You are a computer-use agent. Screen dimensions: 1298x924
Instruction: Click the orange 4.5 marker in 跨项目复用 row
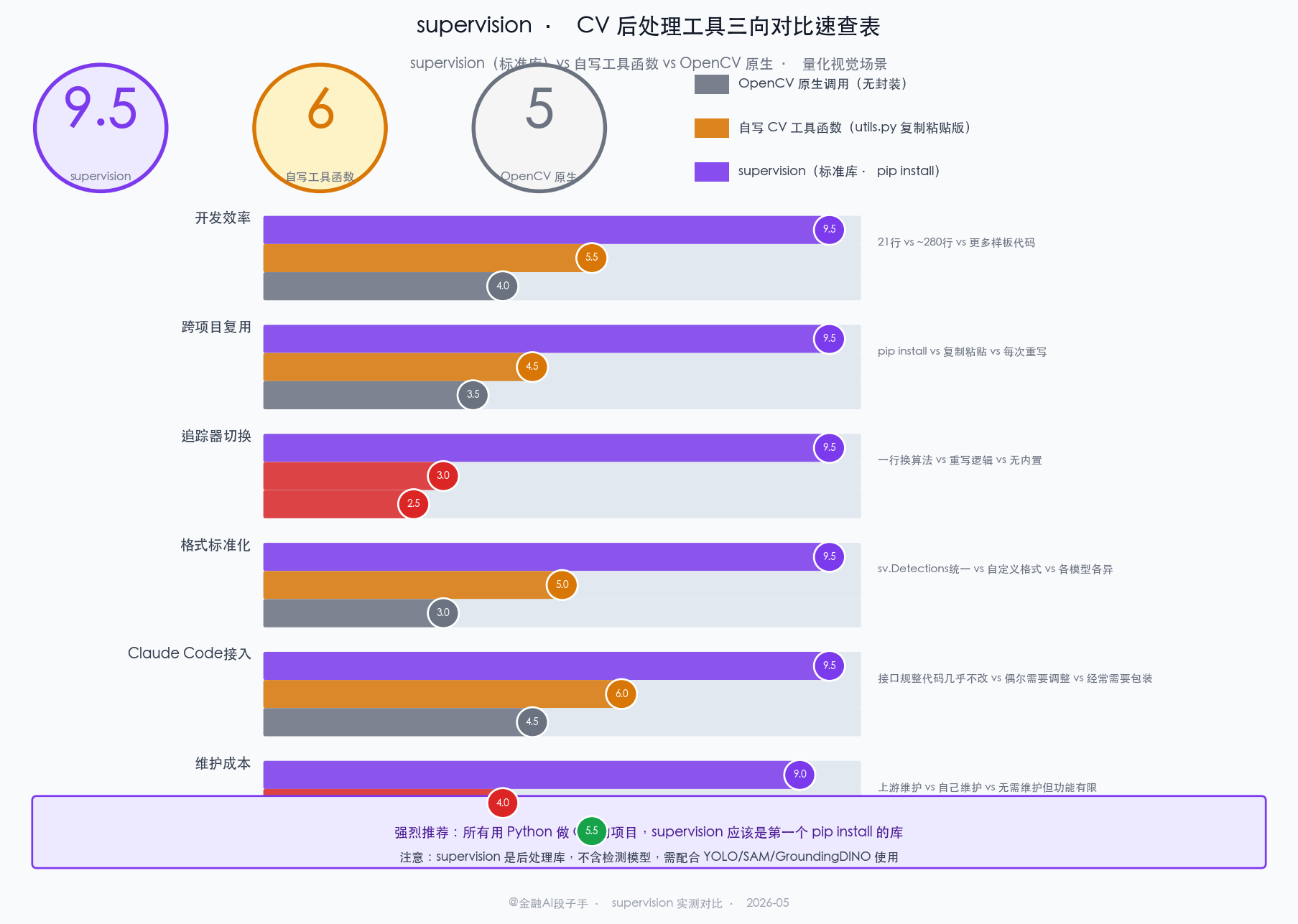point(532,367)
